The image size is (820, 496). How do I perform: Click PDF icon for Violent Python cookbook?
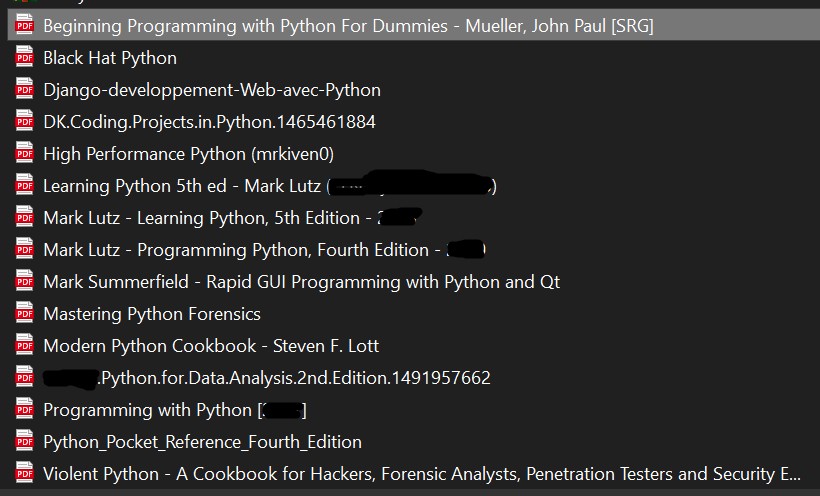click(x=25, y=472)
